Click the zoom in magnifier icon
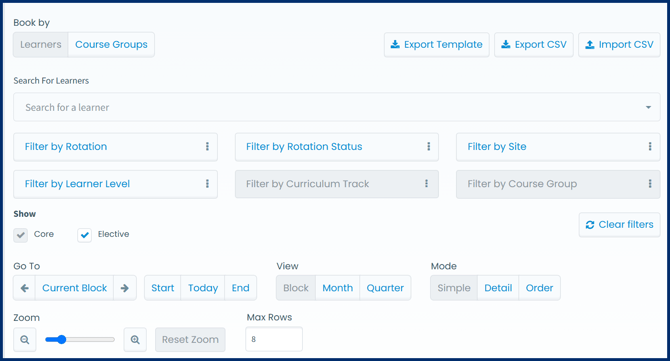Viewport: 670px width, 361px height. point(135,340)
